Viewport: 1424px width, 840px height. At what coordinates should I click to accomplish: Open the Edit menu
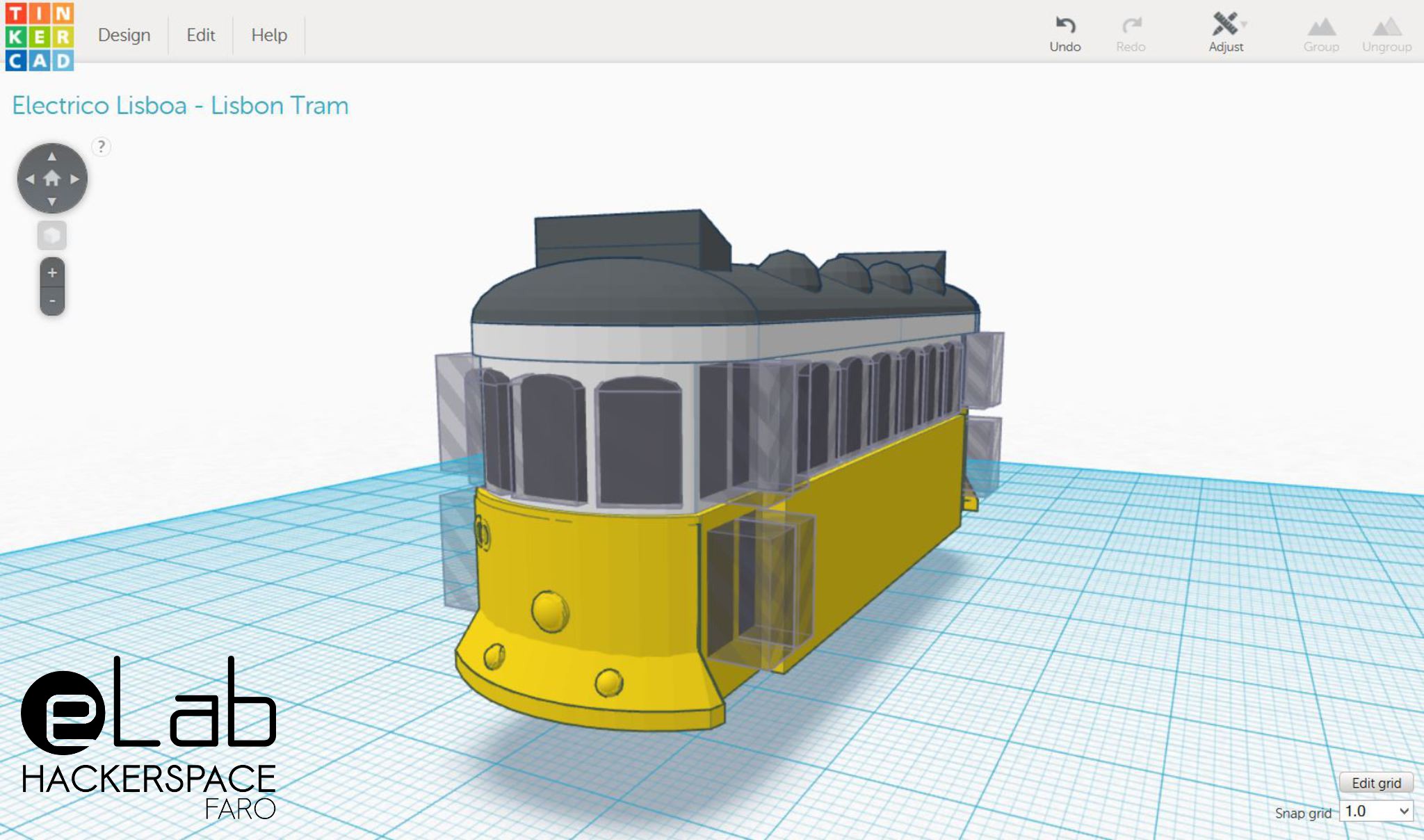point(200,35)
